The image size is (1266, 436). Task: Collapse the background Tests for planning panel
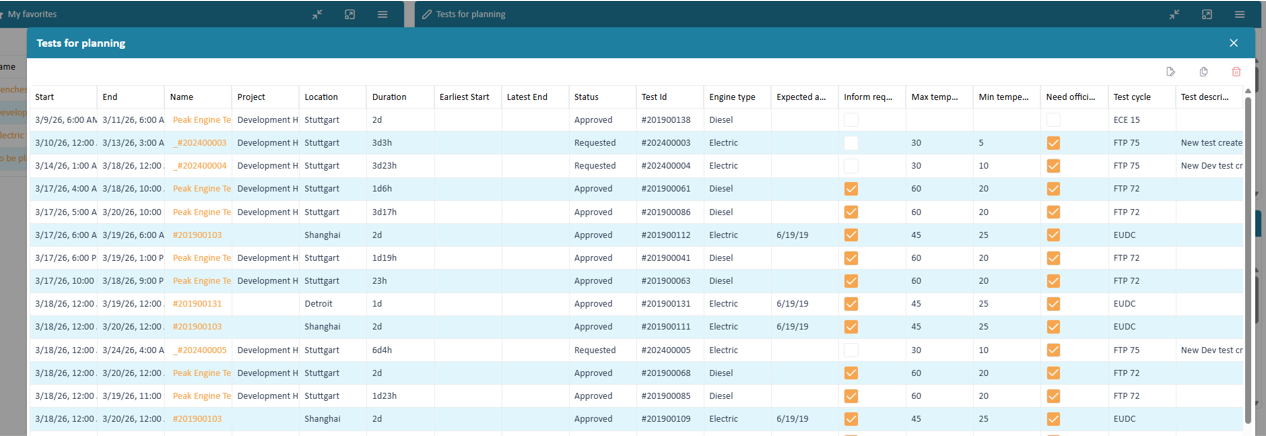pyautogui.click(x=1174, y=14)
